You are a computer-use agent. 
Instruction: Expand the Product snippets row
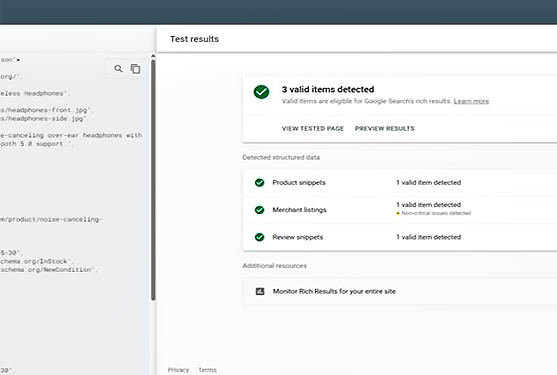coord(400,183)
